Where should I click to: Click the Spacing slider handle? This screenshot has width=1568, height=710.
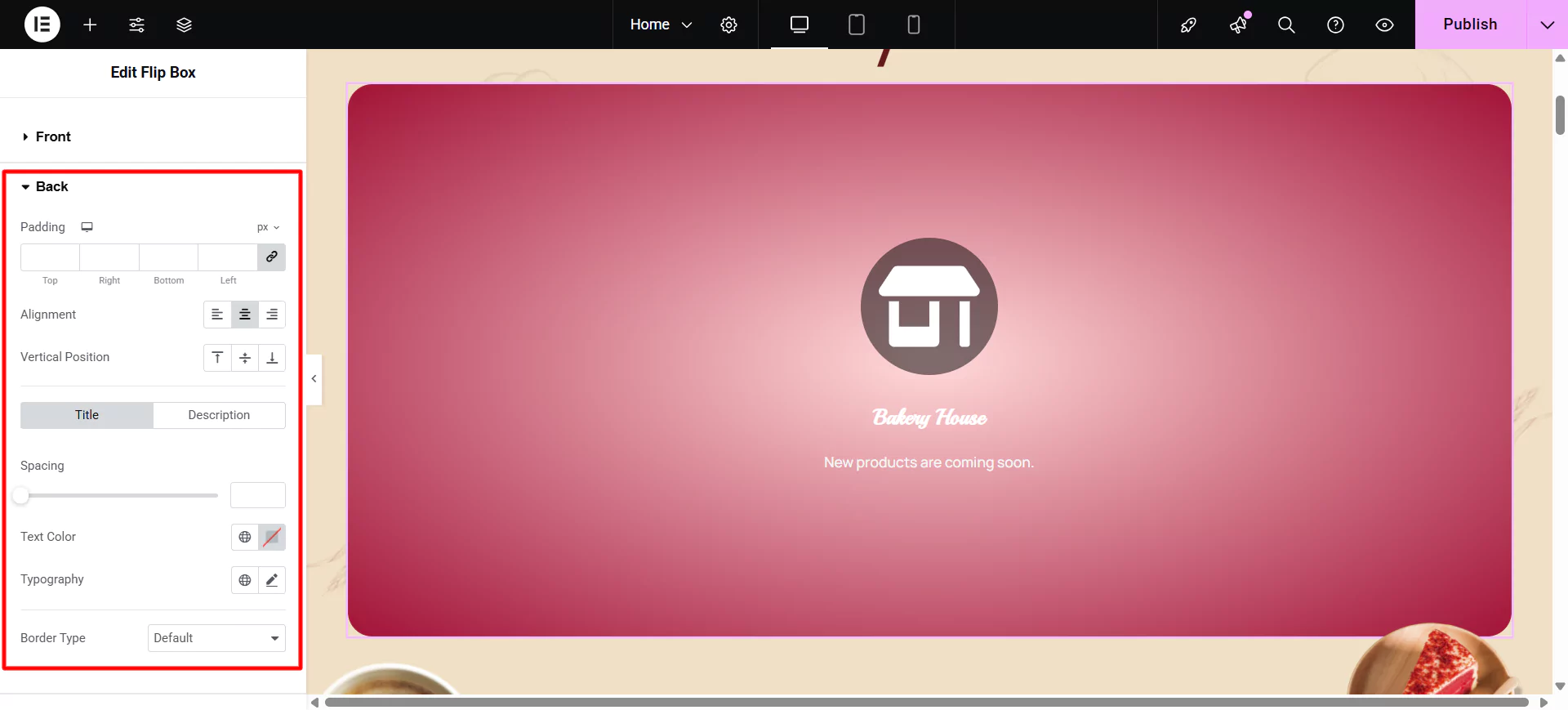click(x=21, y=495)
